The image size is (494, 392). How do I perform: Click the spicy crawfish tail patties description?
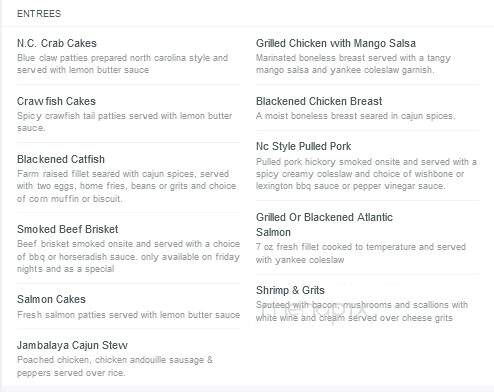[x=124, y=122]
